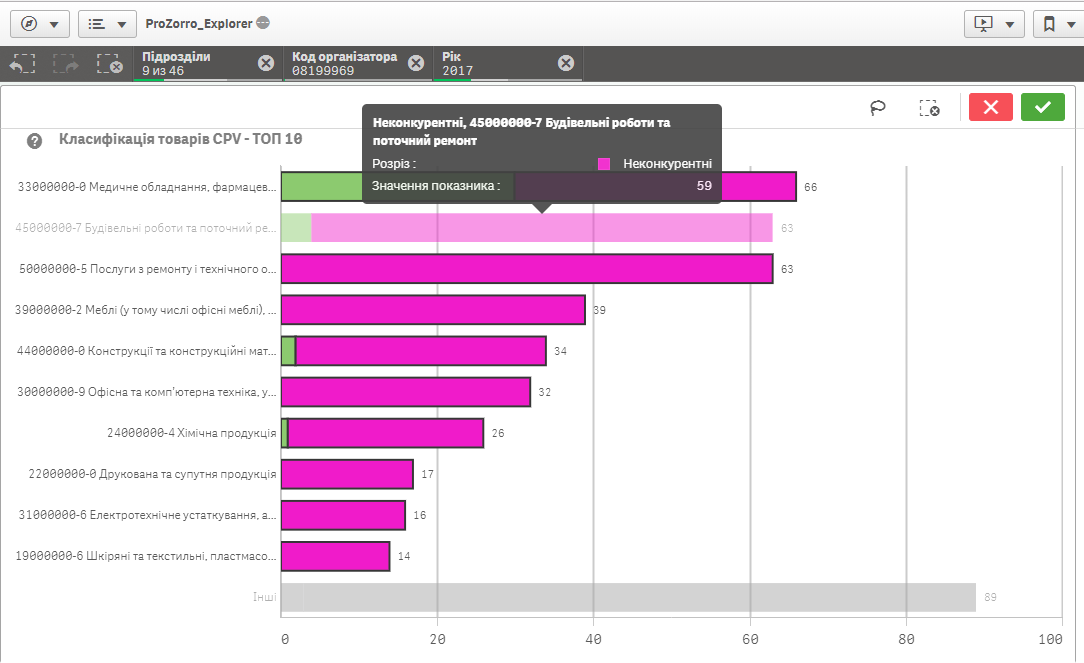Clear the chart's current selection
The width and height of the screenshot is (1084, 663).
[x=929, y=108]
